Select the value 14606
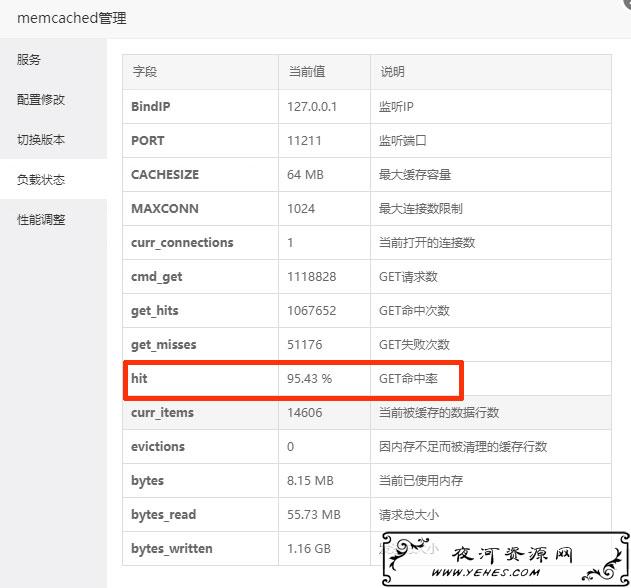The image size is (631, 588). tap(305, 413)
